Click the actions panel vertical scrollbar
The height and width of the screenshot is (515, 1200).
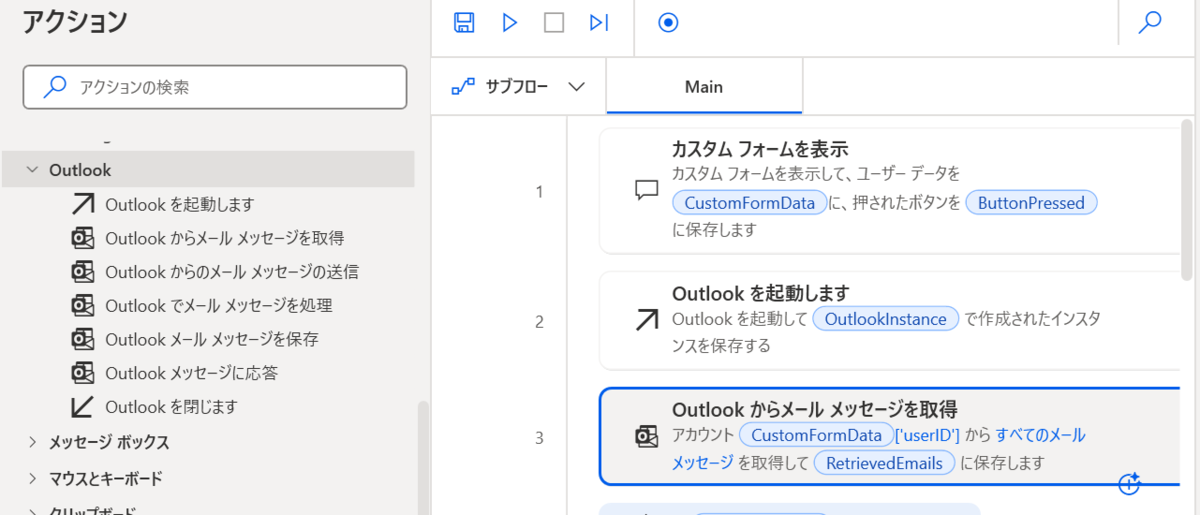(422, 457)
